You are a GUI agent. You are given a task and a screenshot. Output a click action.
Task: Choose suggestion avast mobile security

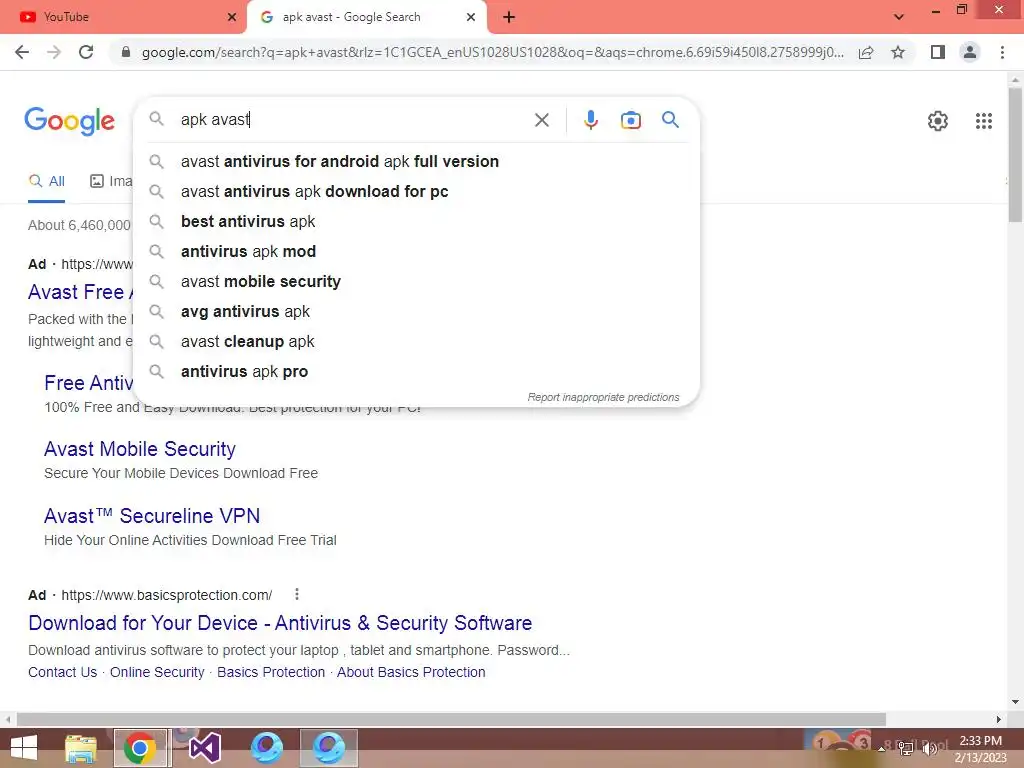415,281
